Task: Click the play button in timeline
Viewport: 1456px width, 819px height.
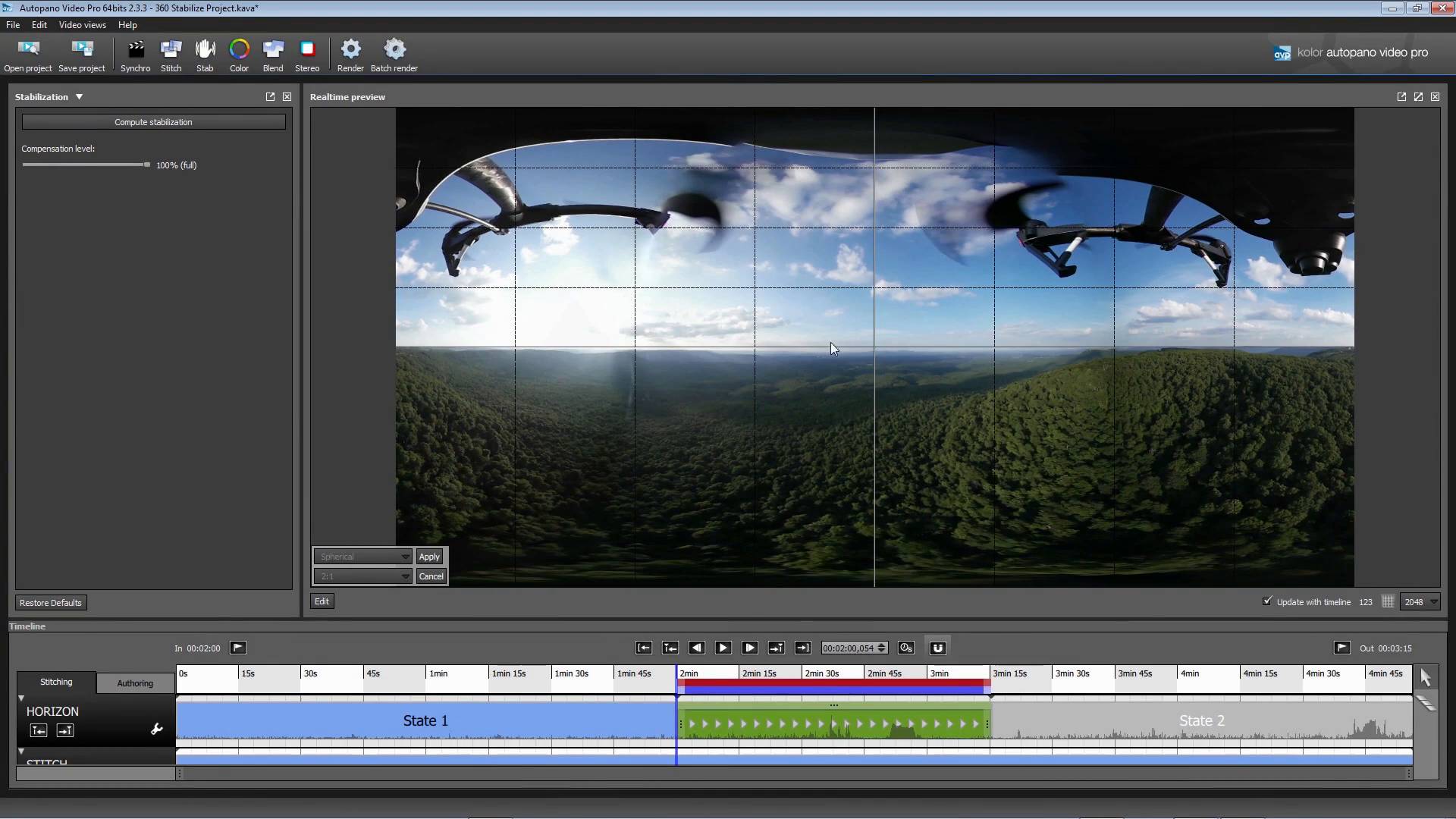Action: pyautogui.click(x=722, y=647)
